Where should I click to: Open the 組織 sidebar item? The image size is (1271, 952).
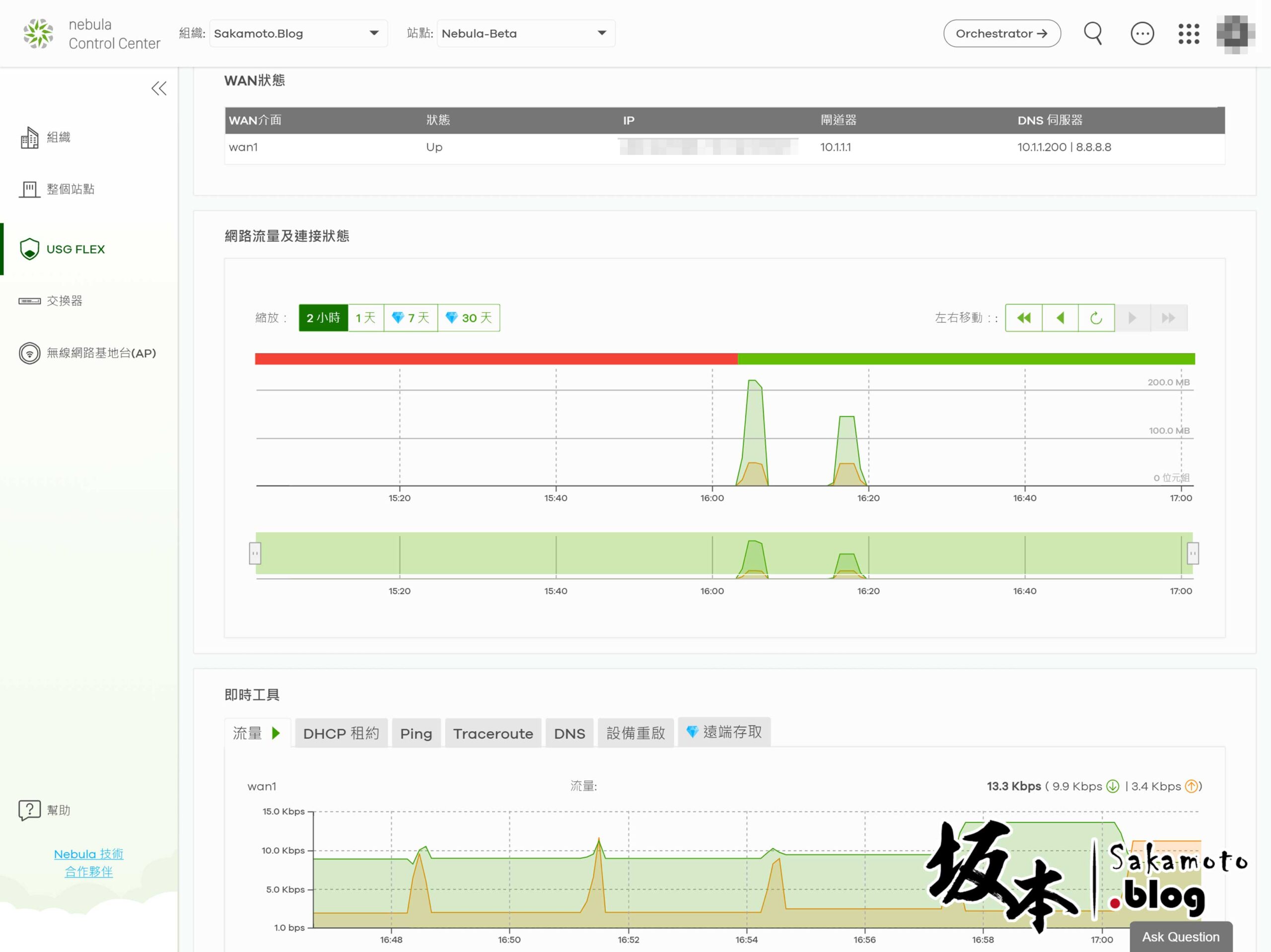[45, 137]
